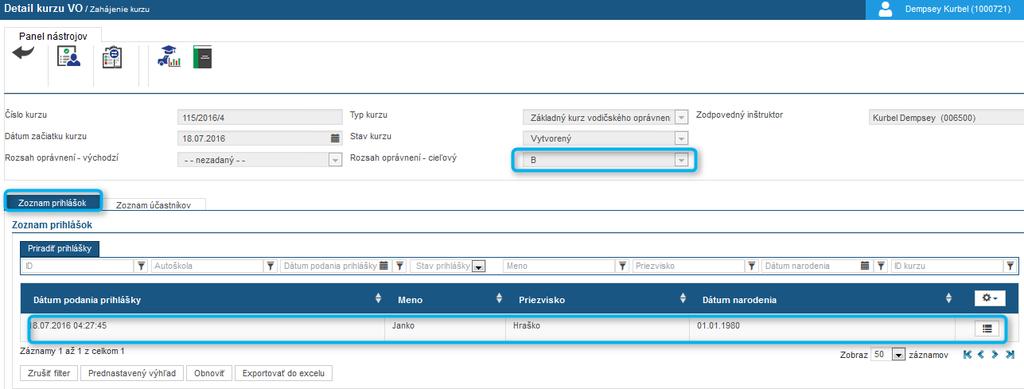Viewport: 1024px width, 389px height.
Task: Expand Stav kurzu dropdown
Action: click(681, 138)
